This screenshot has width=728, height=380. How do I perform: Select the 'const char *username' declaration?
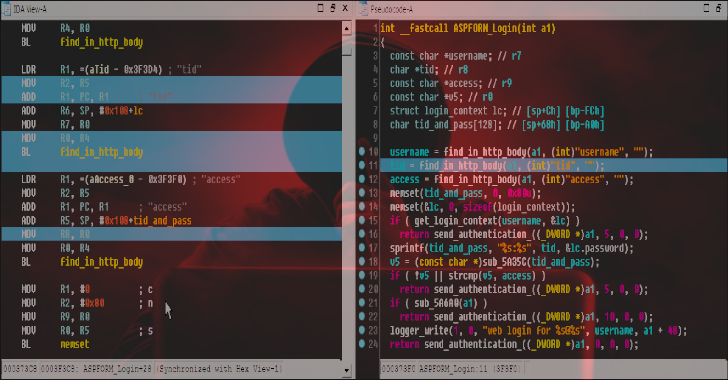point(455,56)
